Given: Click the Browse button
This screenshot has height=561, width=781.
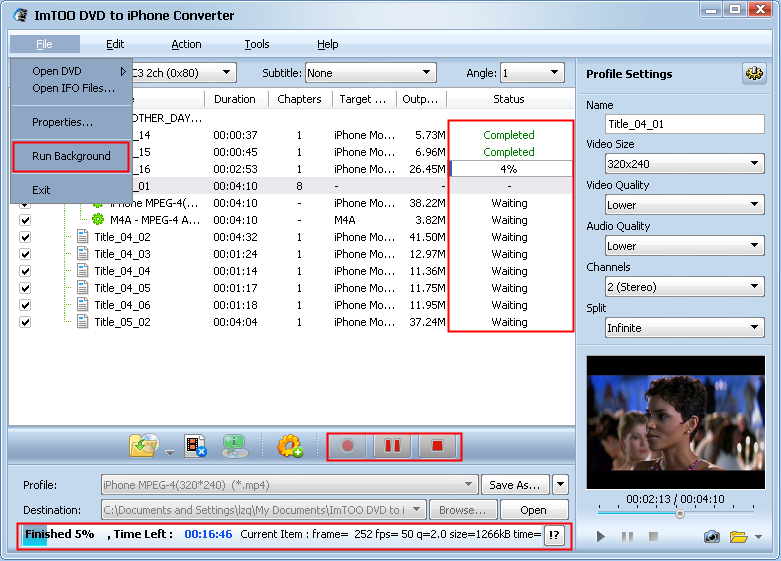Looking at the screenshot, I should point(463,510).
